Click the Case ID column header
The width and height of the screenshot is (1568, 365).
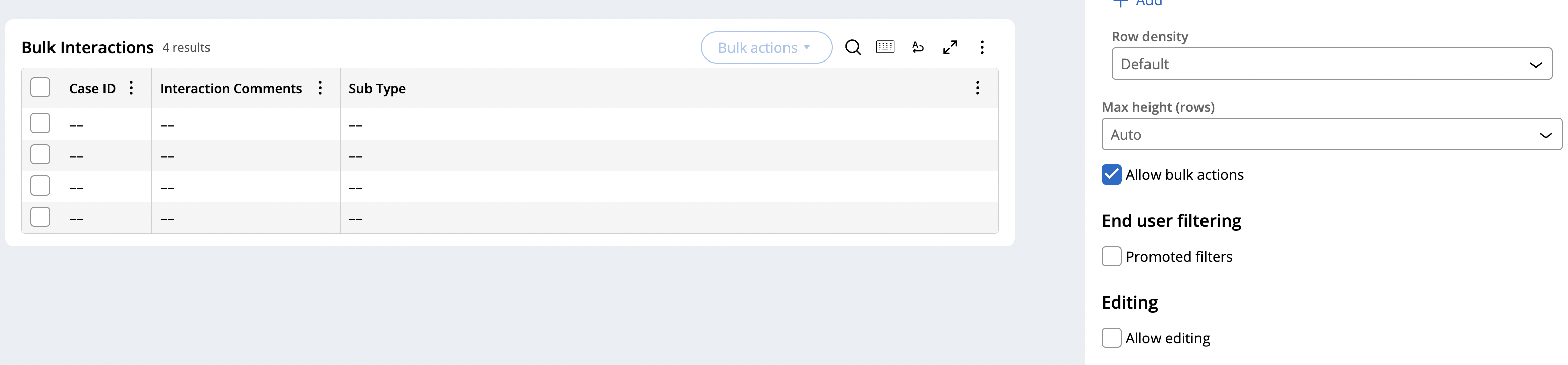[92, 89]
